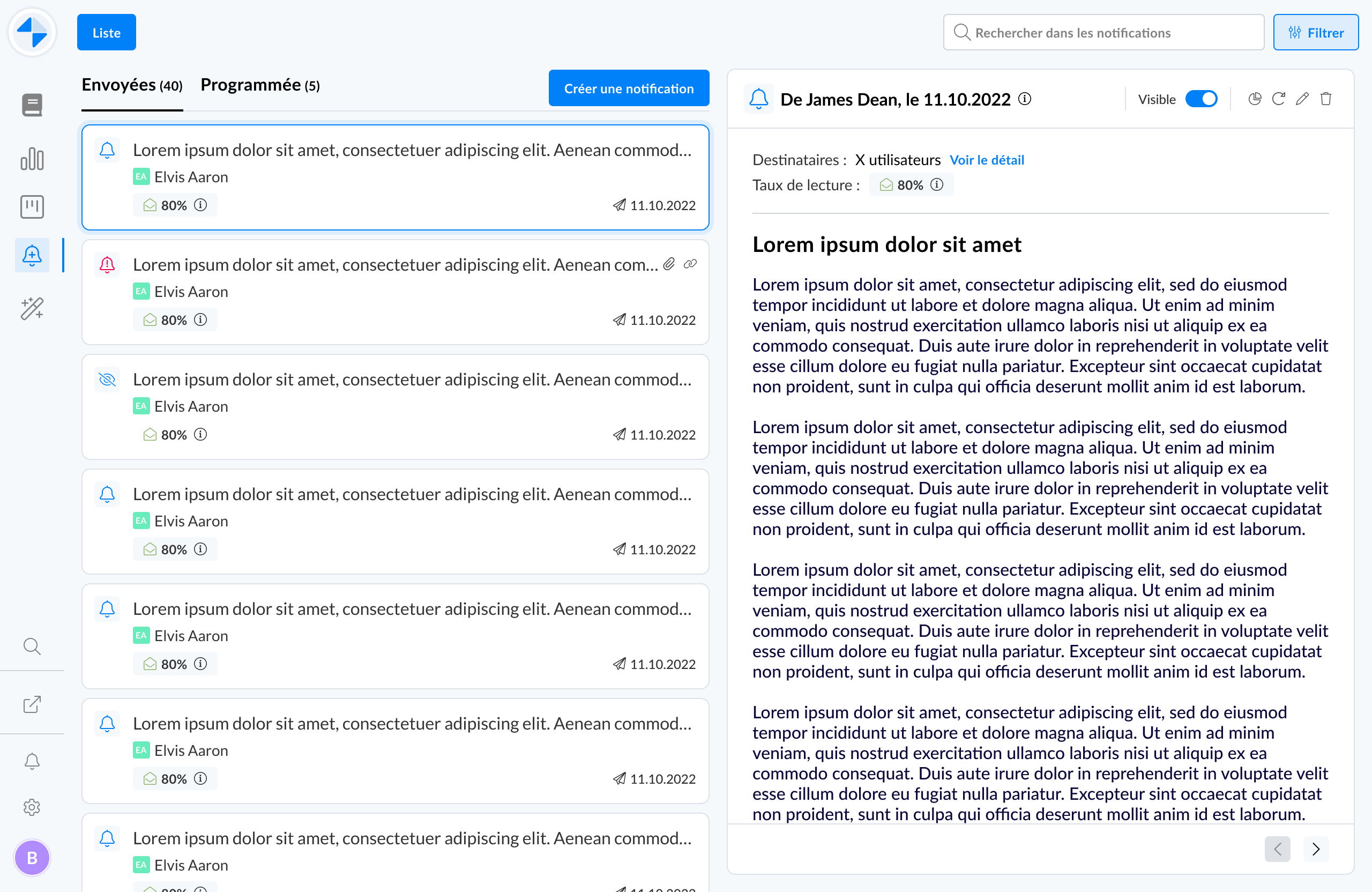Click Créer une notification button

628,88
